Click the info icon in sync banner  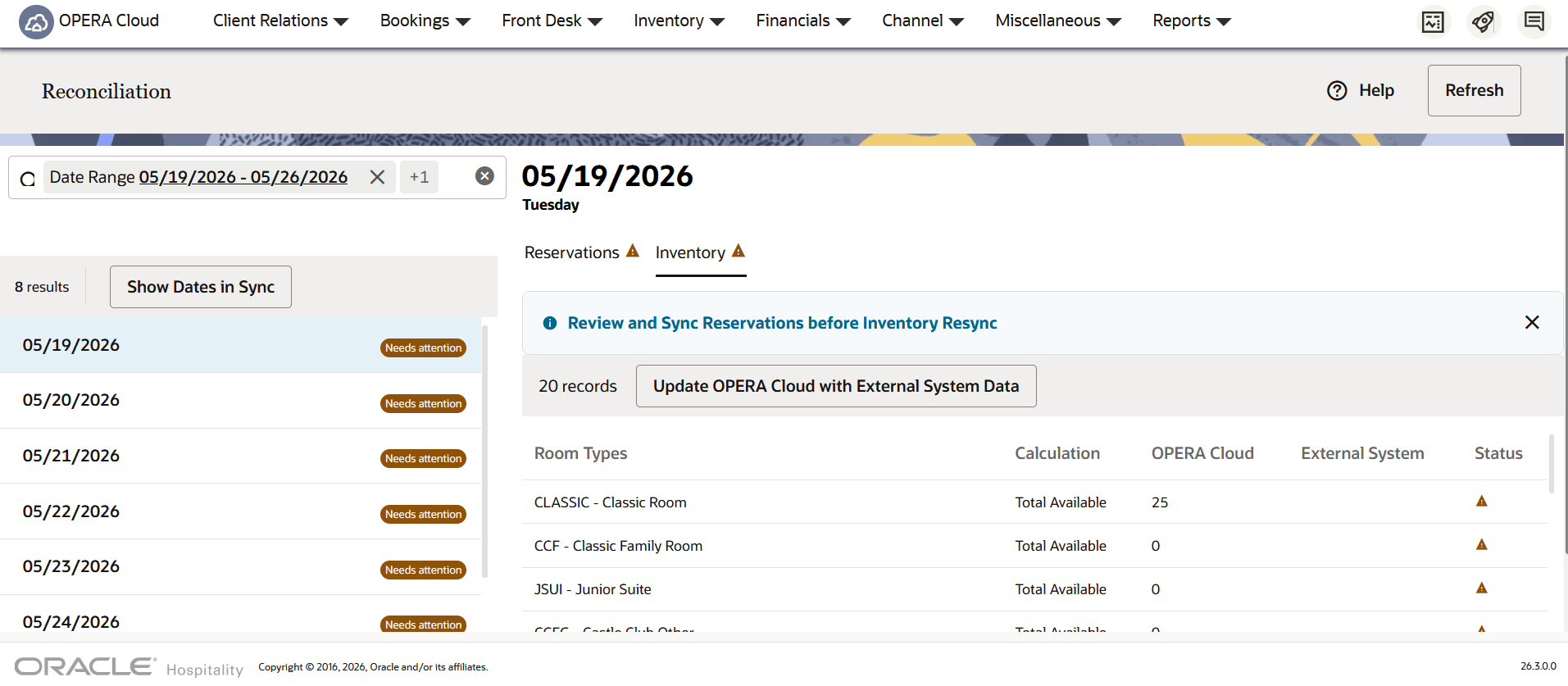pyautogui.click(x=550, y=323)
